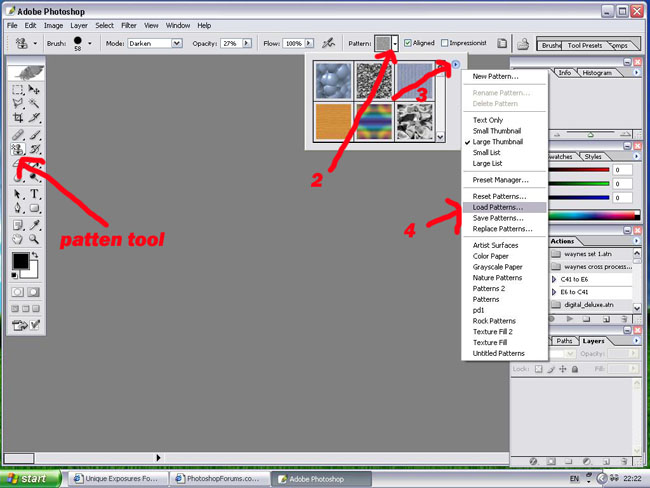The height and width of the screenshot is (488, 650).
Task: Switch to the Paths tab
Action: (x=565, y=341)
